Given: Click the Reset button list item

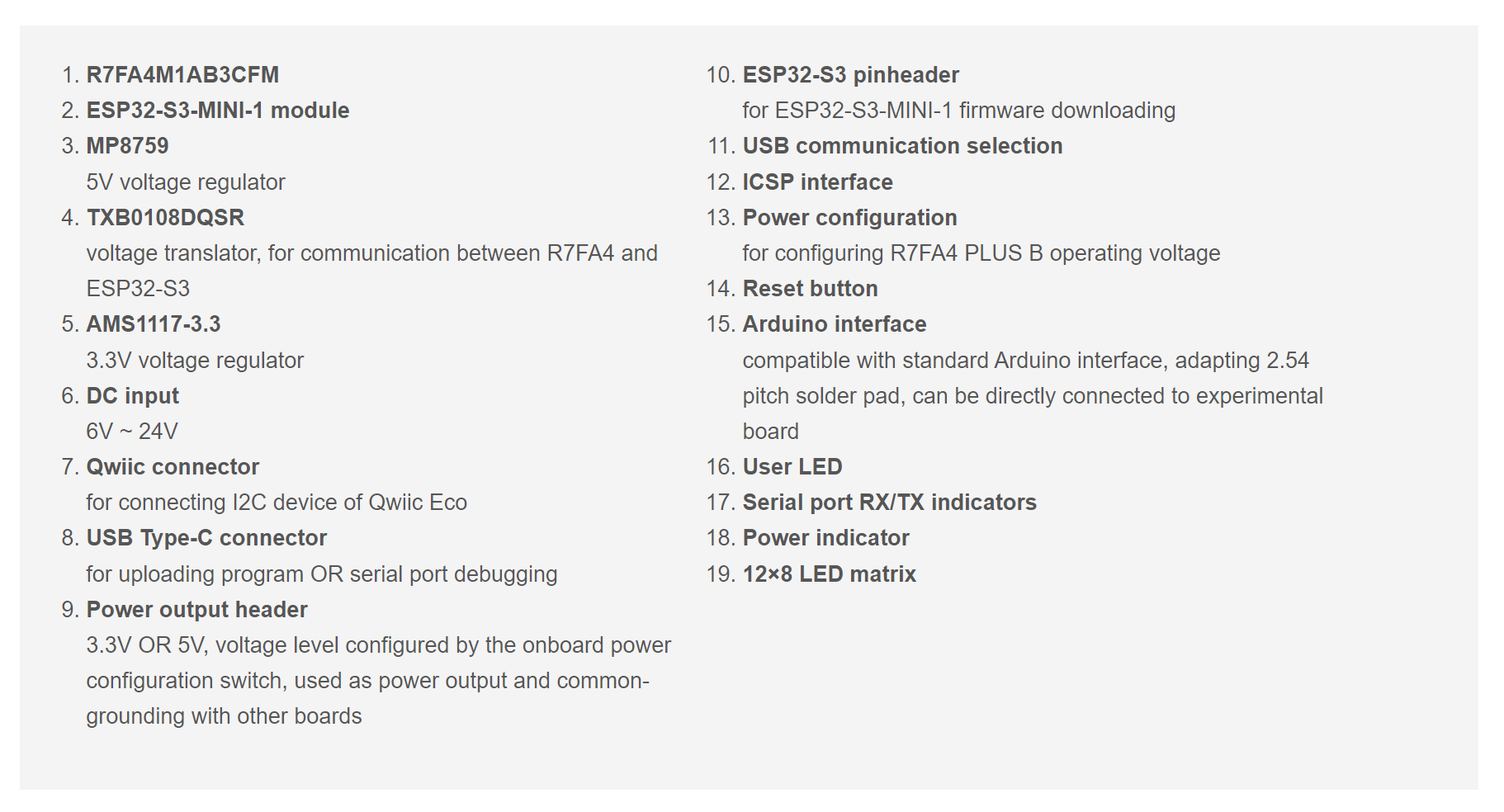Looking at the screenshot, I should click(810, 289).
